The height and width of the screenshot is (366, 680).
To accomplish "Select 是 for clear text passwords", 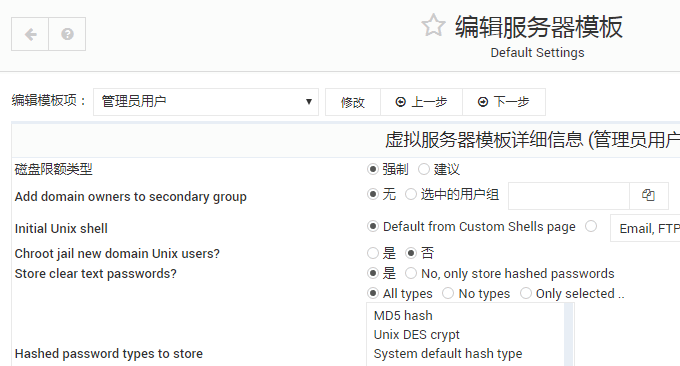I will (x=373, y=273).
